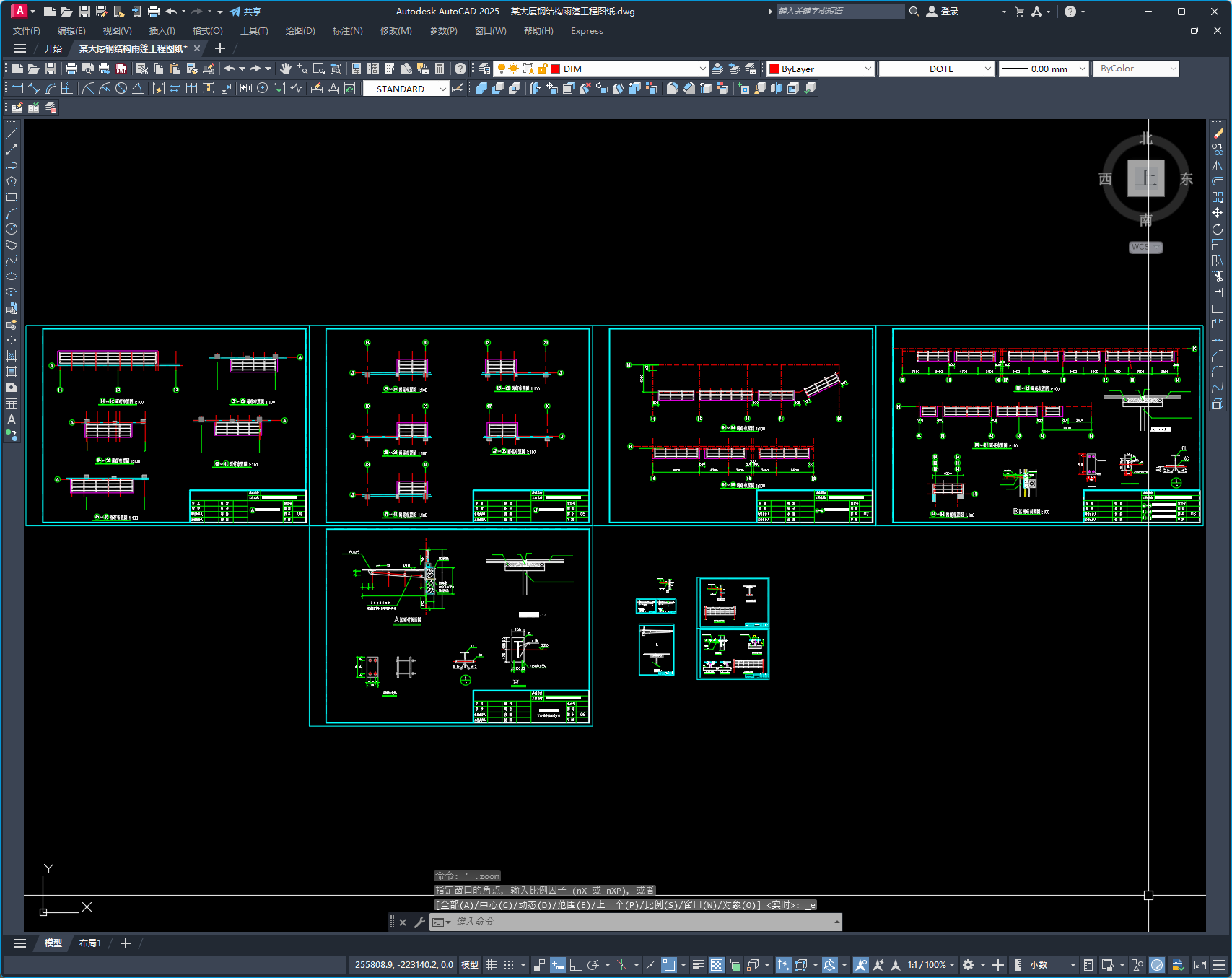The image size is (1232, 978).
Task: Click the keyword search input box
Action: [x=840, y=12]
